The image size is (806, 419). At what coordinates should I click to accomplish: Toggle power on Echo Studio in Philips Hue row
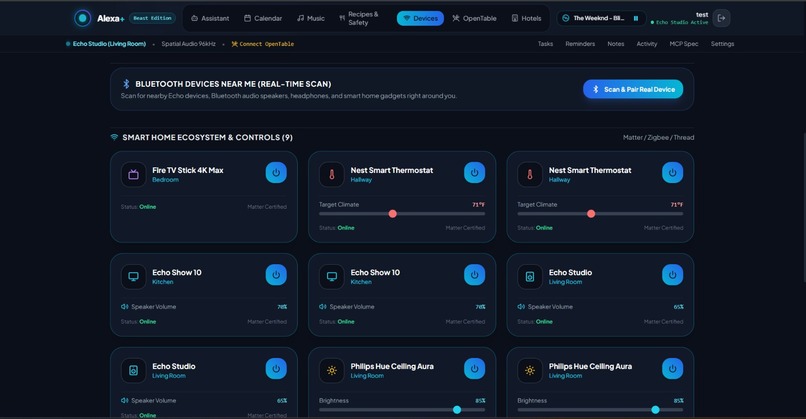(276, 369)
